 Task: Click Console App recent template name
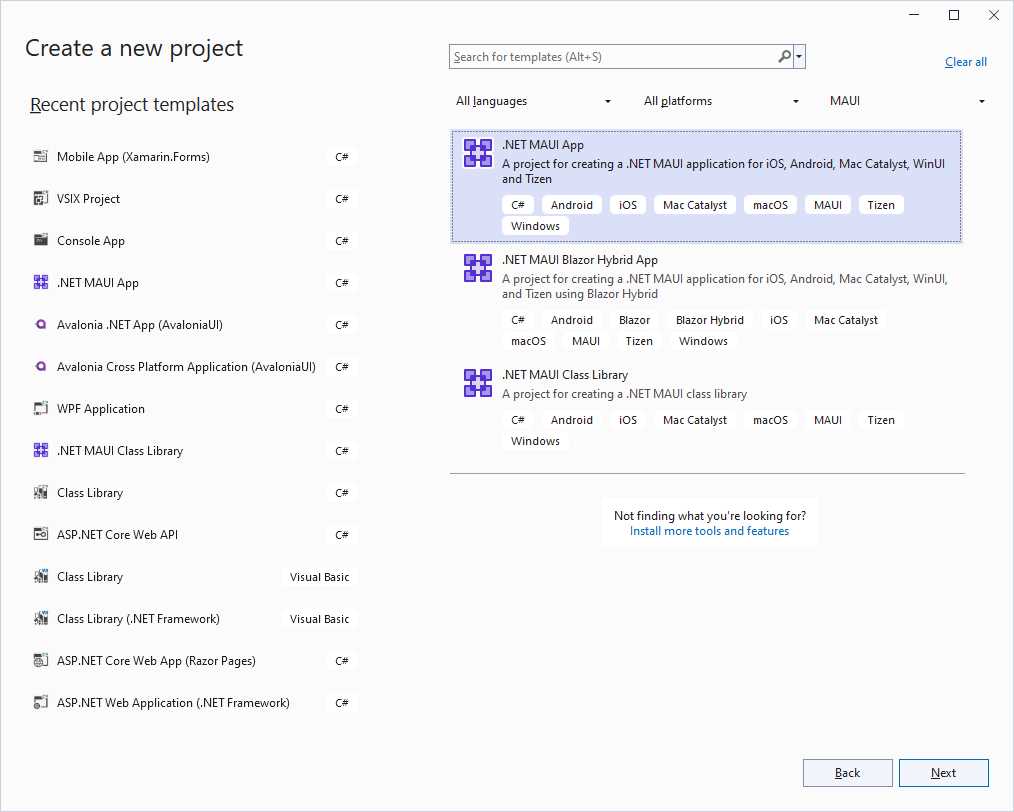coord(91,240)
